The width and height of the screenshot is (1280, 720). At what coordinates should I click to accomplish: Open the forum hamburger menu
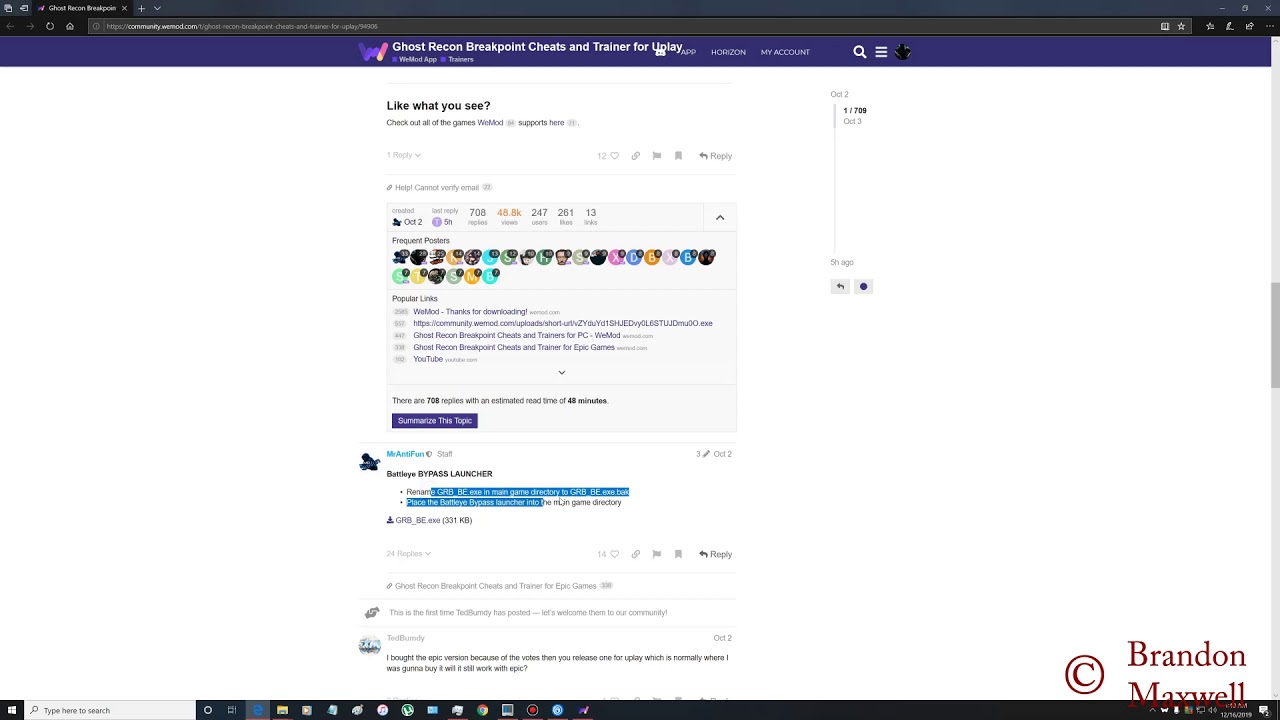point(881,52)
